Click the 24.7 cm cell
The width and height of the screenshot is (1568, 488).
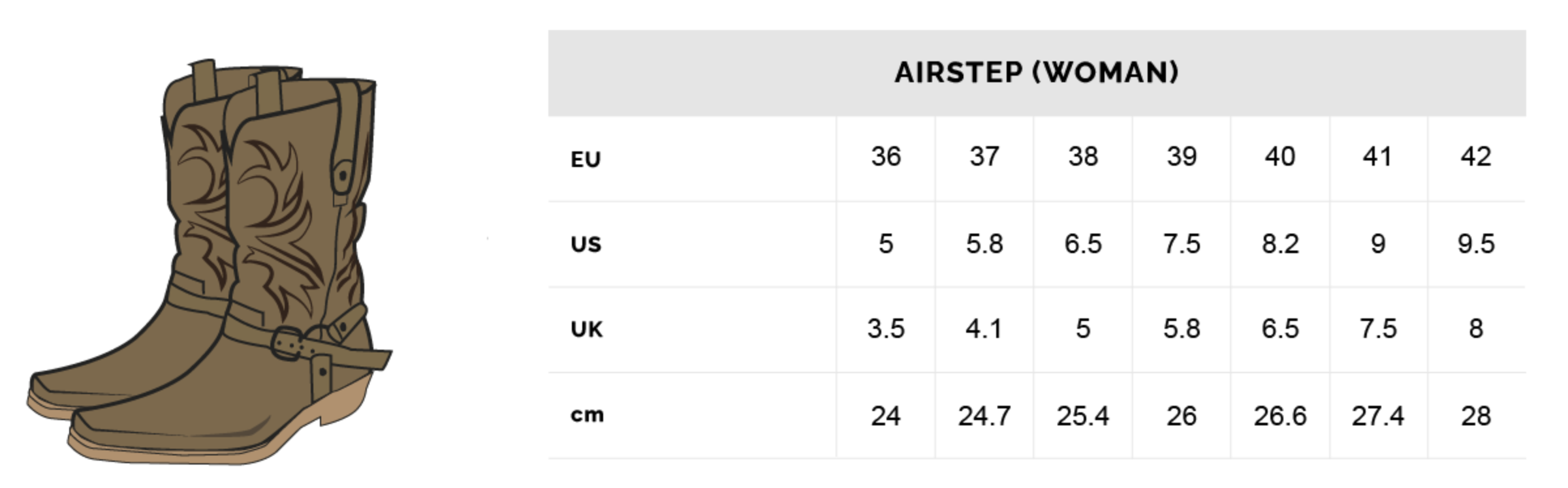[984, 416]
